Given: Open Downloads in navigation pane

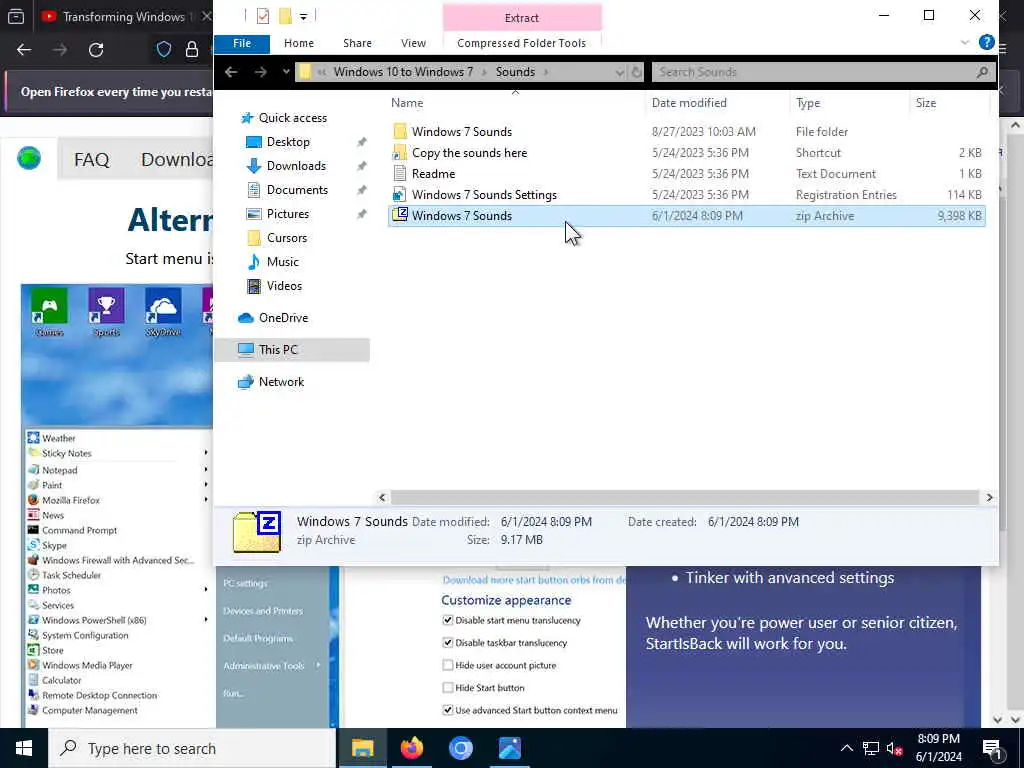Looking at the screenshot, I should click(296, 166).
